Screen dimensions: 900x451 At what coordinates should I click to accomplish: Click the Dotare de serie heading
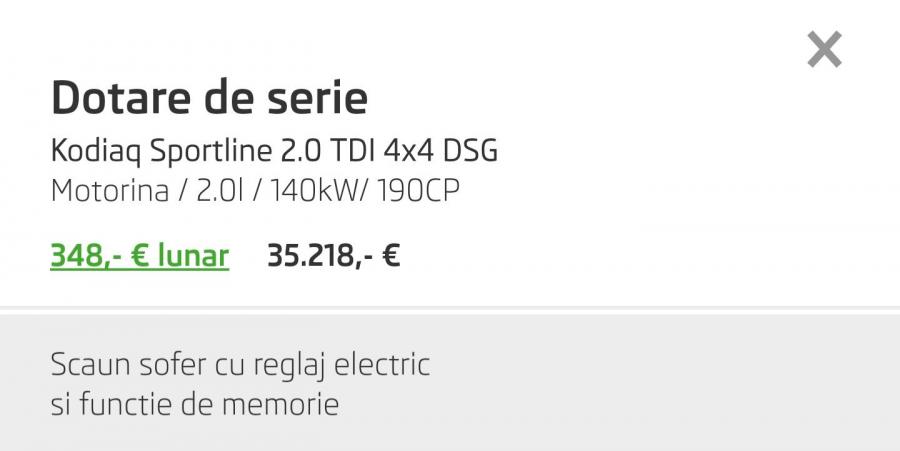click(x=209, y=98)
